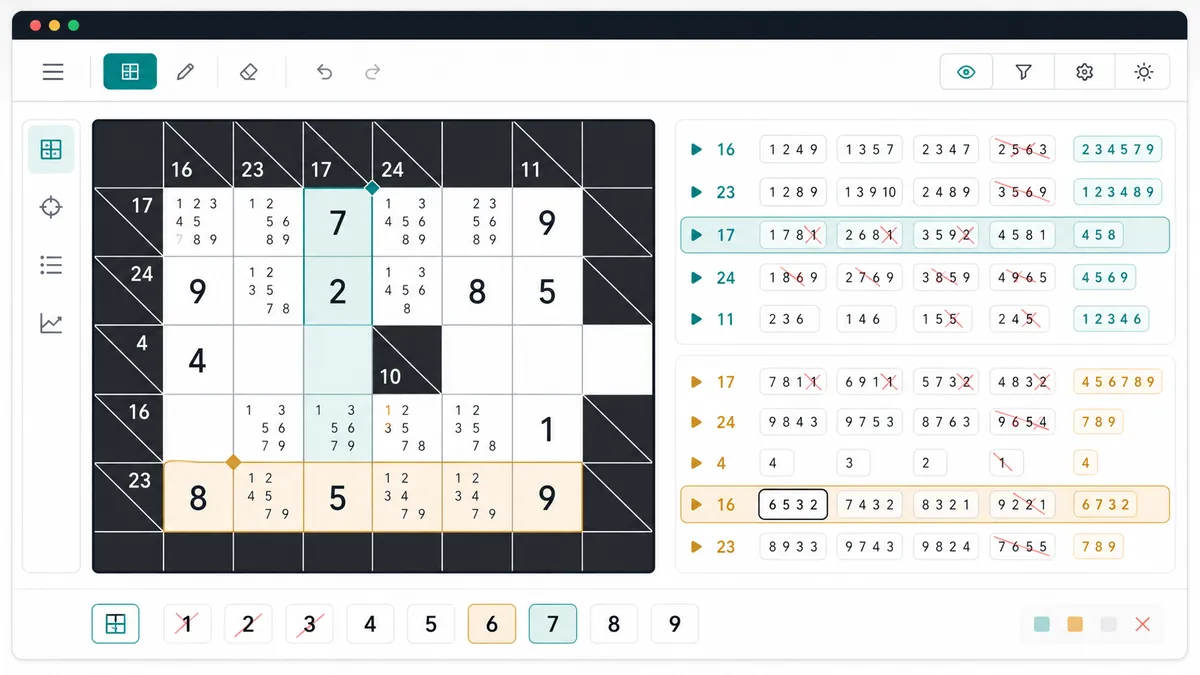Open the settings gear
This screenshot has height=675, width=1200.
[1085, 72]
